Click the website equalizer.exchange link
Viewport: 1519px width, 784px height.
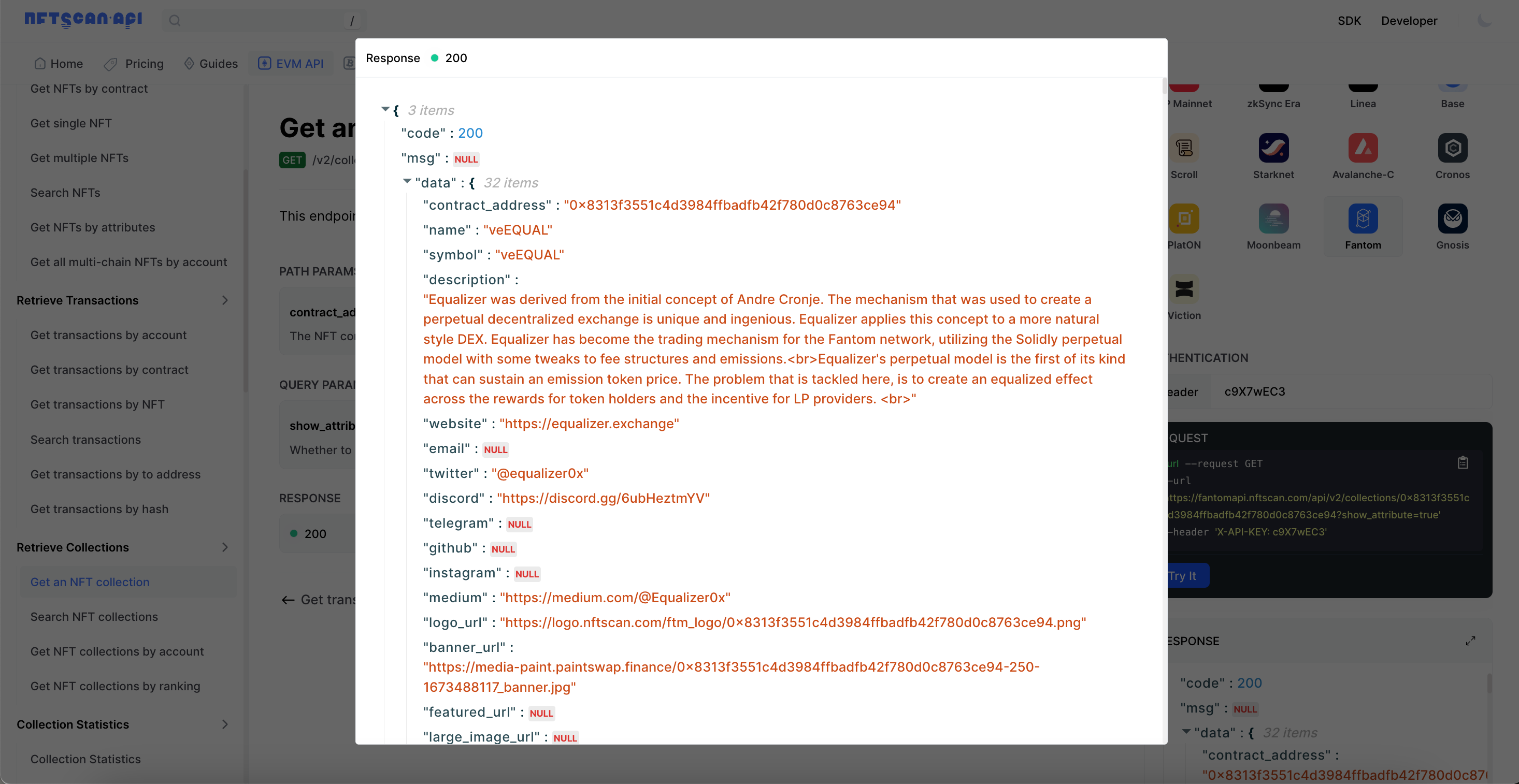[589, 423]
